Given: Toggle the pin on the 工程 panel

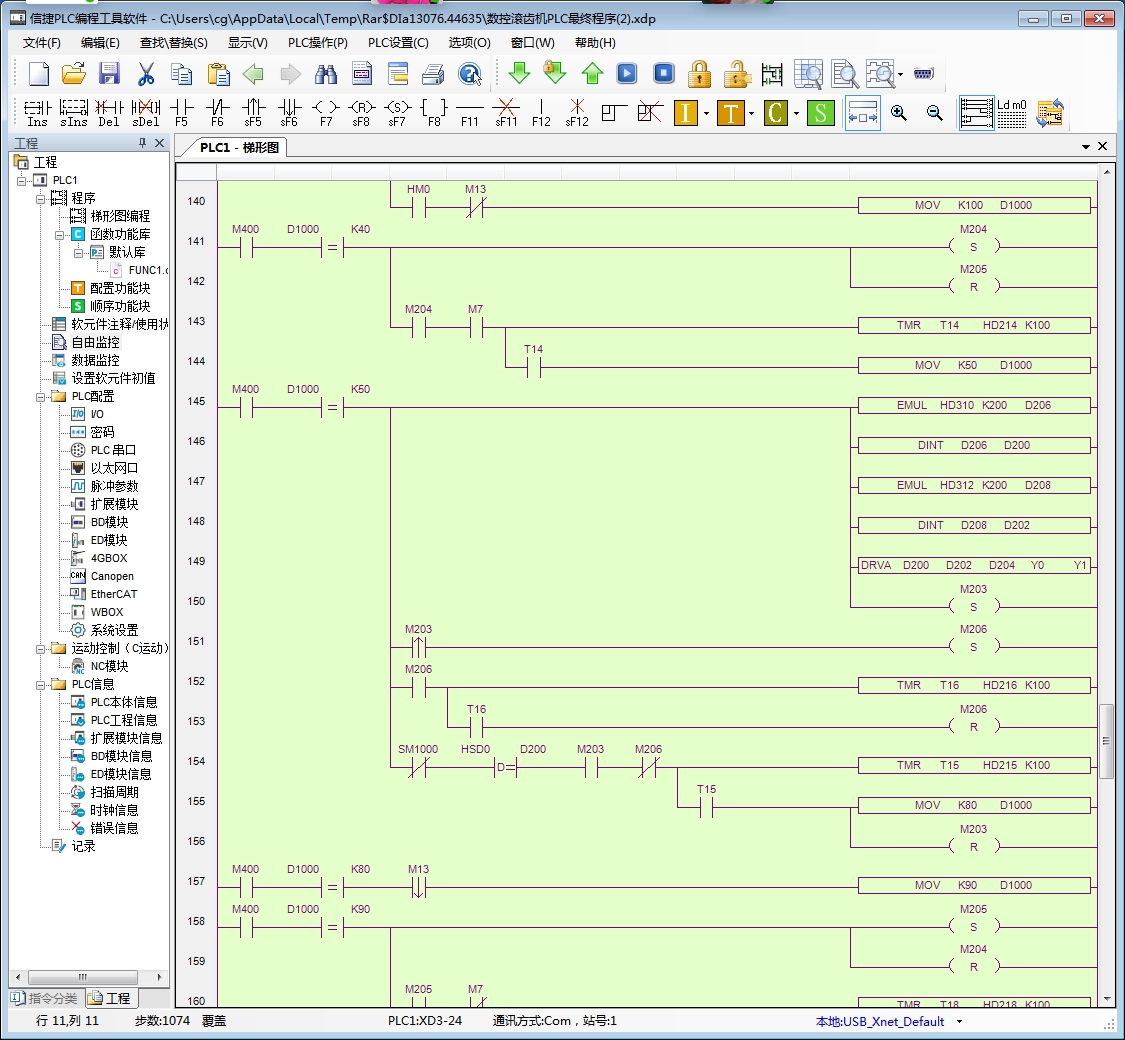Looking at the screenshot, I should [143, 143].
